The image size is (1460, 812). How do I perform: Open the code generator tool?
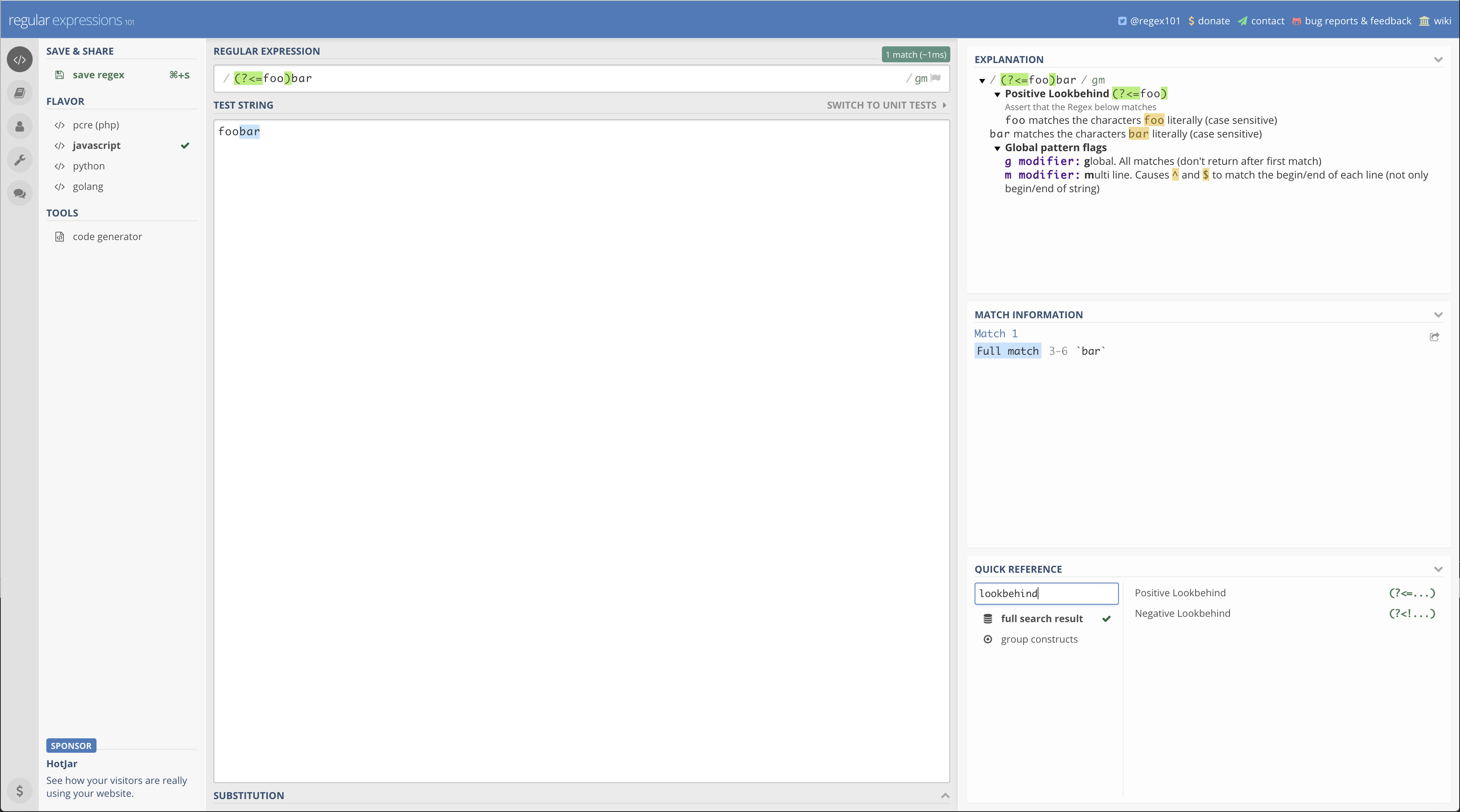coord(107,236)
